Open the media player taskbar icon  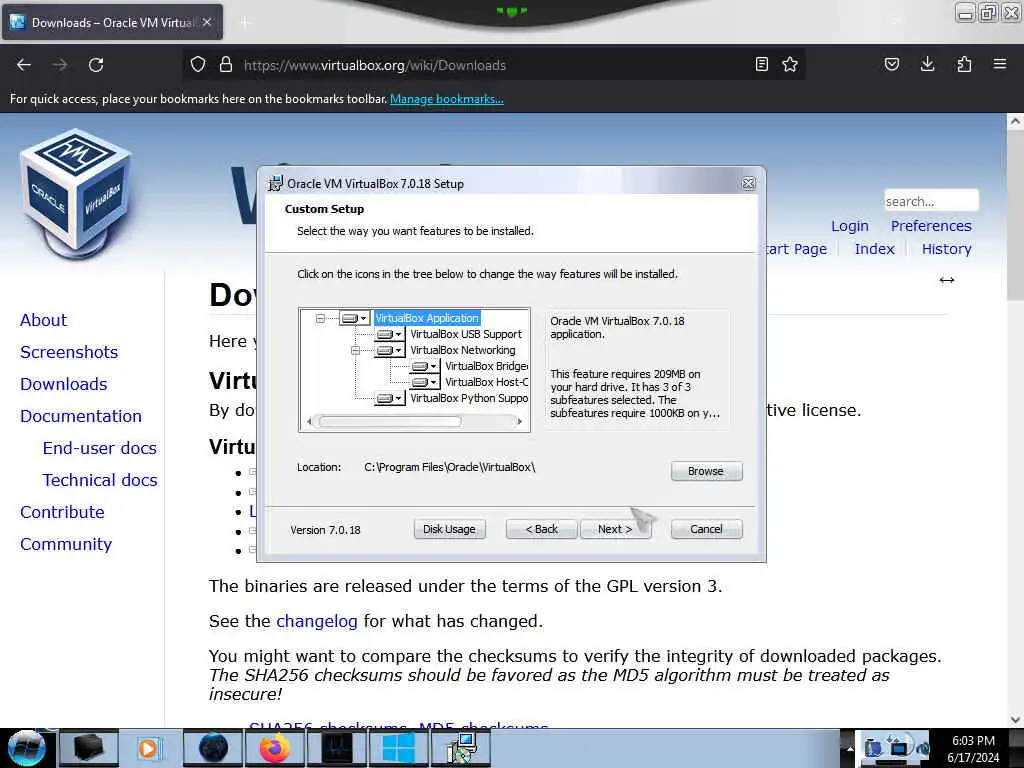(x=148, y=748)
